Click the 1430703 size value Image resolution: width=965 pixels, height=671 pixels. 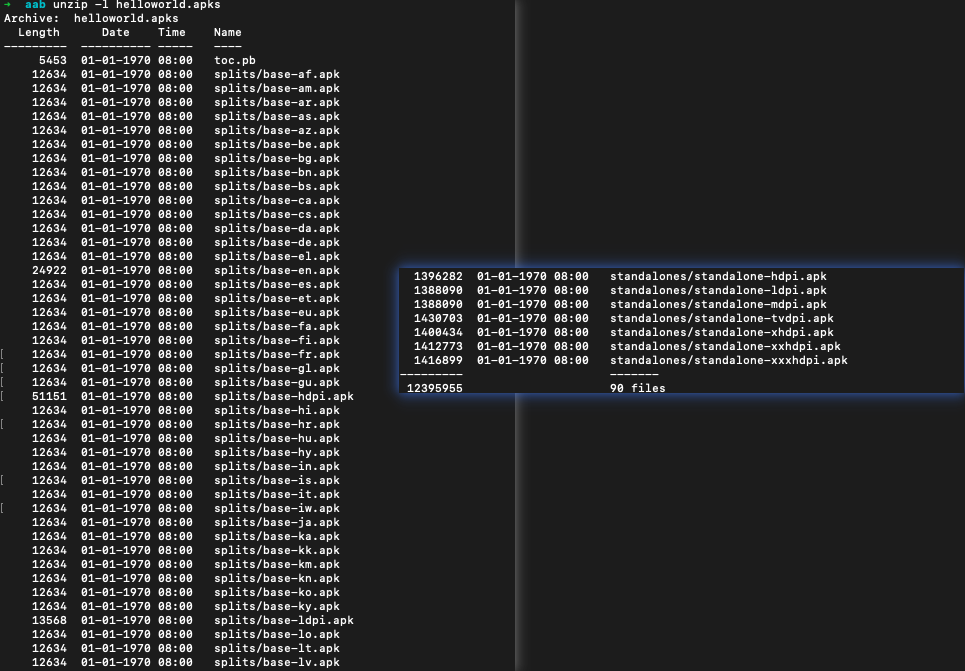tap(437, 319)
